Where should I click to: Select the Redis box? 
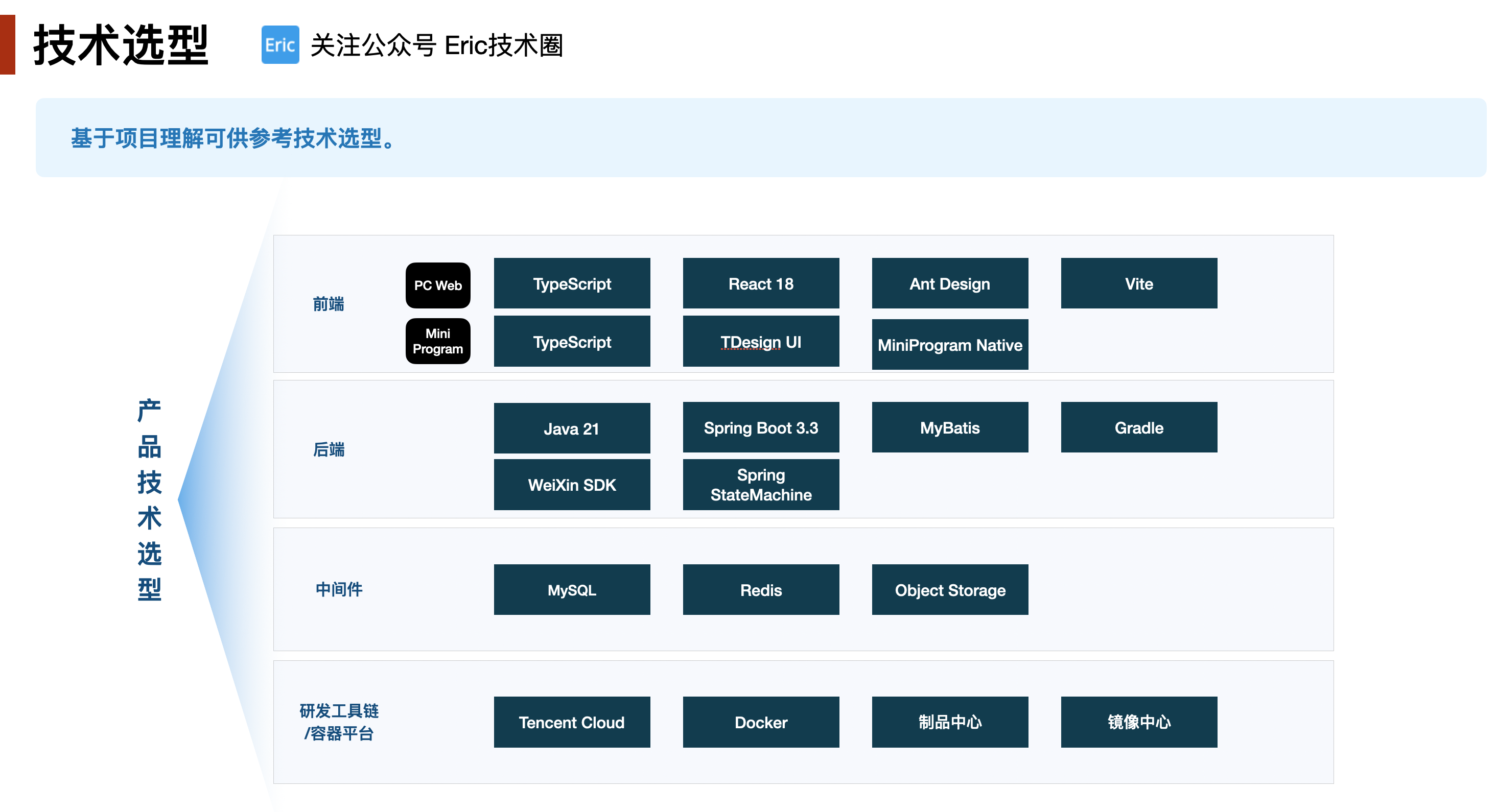(x=761, y=590)
